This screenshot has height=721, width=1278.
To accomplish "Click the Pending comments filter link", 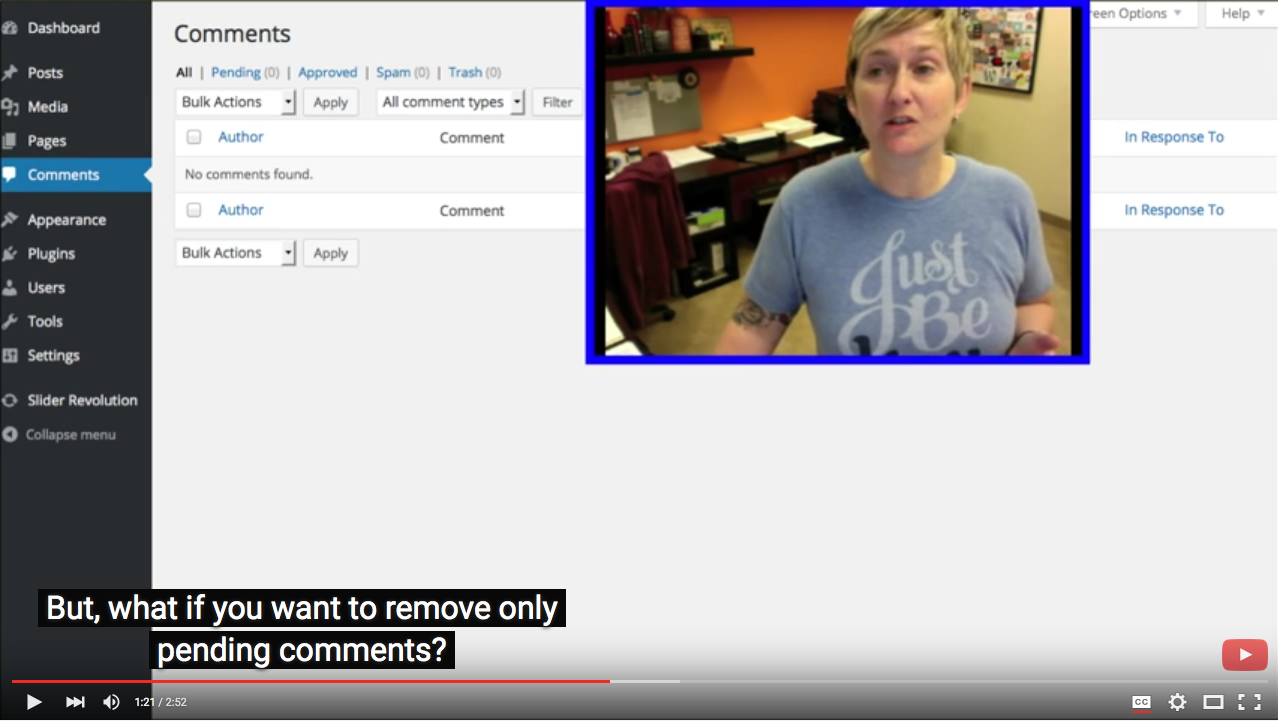I will point(235,72).
